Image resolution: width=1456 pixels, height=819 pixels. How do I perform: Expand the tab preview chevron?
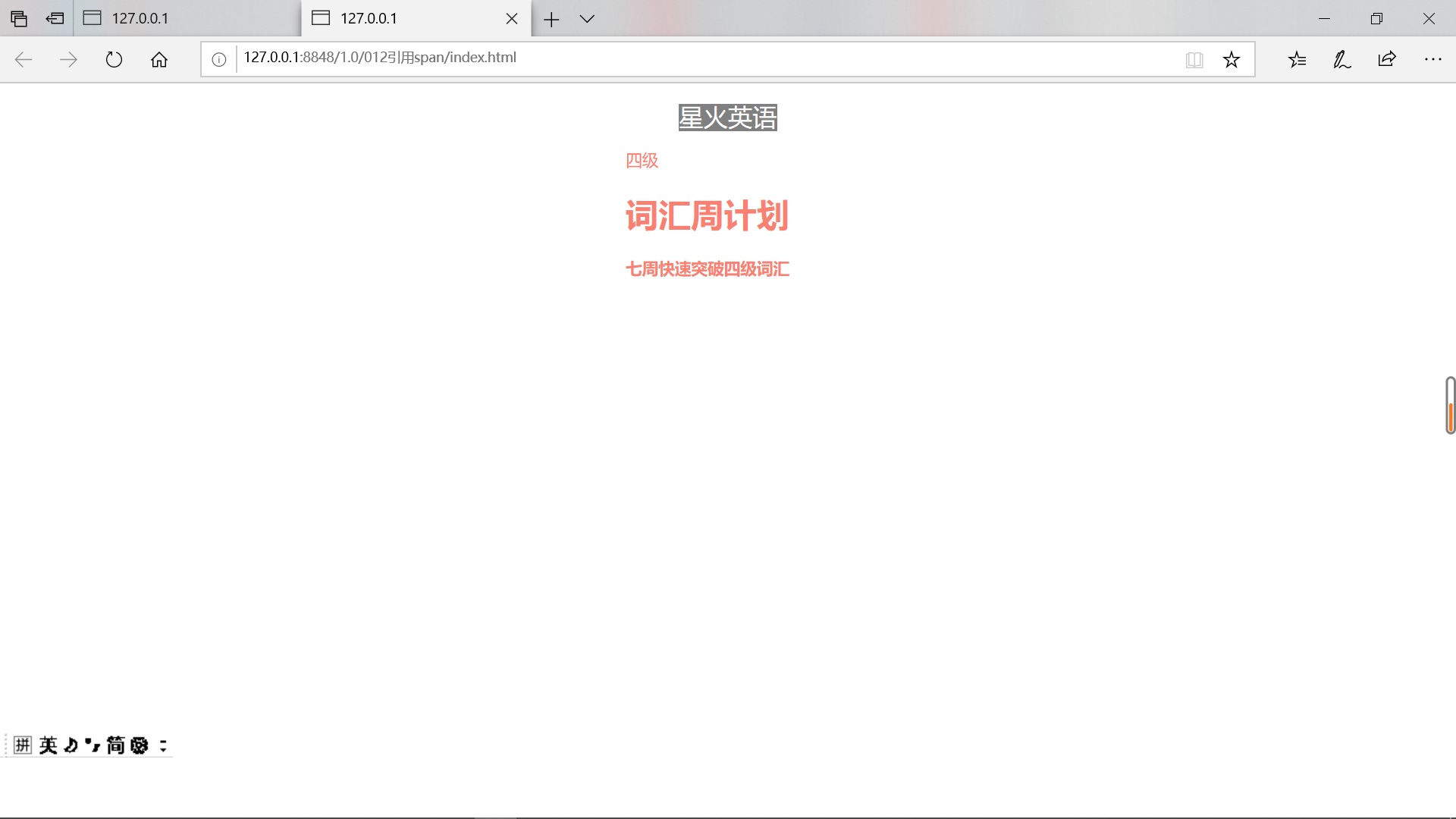587,18
